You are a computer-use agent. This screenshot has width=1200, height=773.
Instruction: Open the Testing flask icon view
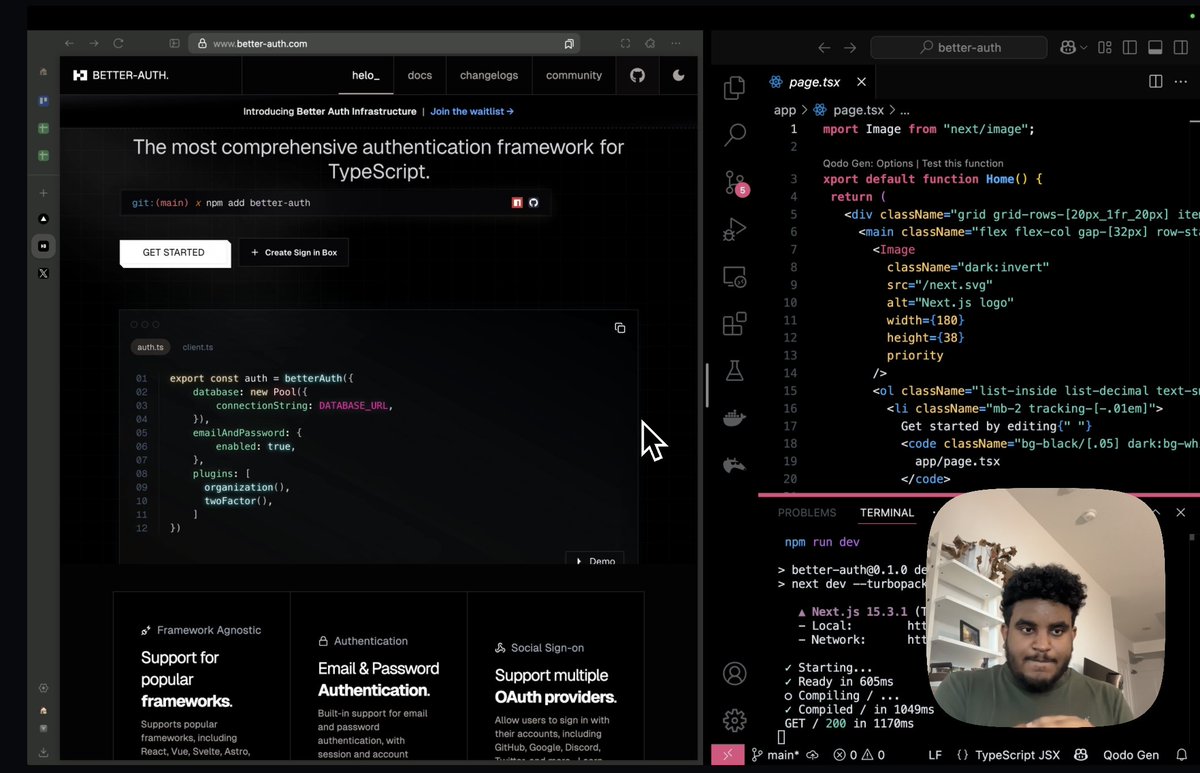point(734,371)
